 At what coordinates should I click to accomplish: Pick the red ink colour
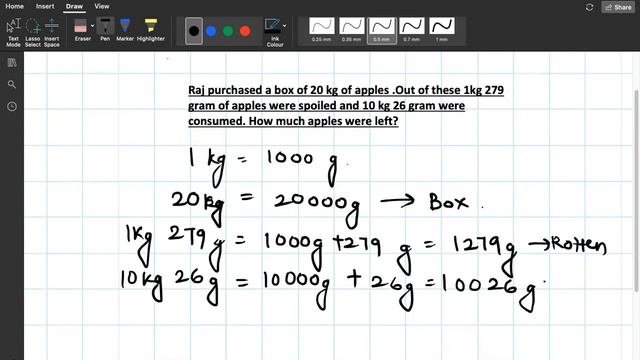[x=245, y=31]
